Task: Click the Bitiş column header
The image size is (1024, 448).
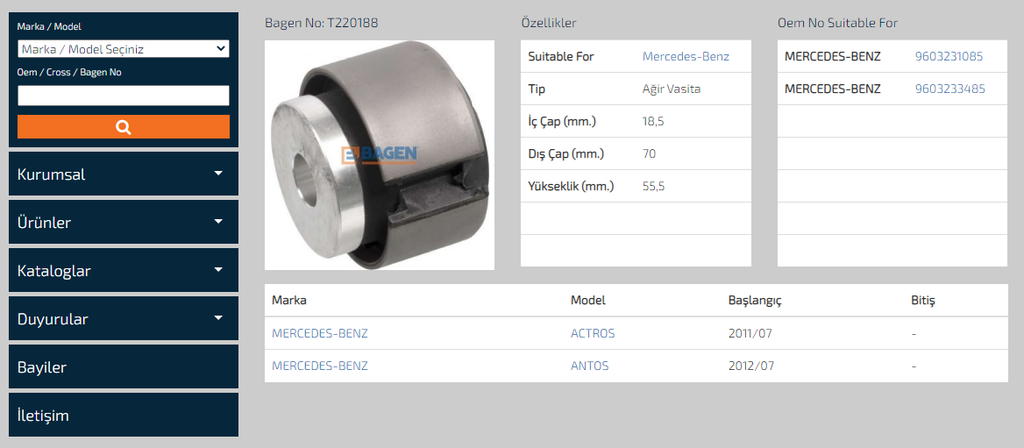Action: 923,300
